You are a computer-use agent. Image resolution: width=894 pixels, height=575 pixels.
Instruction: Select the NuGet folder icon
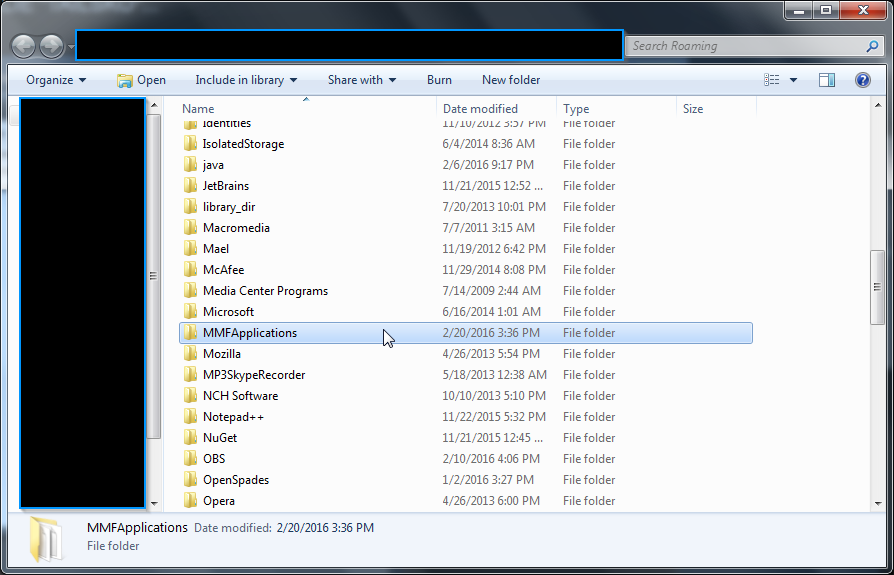(190, 438)
